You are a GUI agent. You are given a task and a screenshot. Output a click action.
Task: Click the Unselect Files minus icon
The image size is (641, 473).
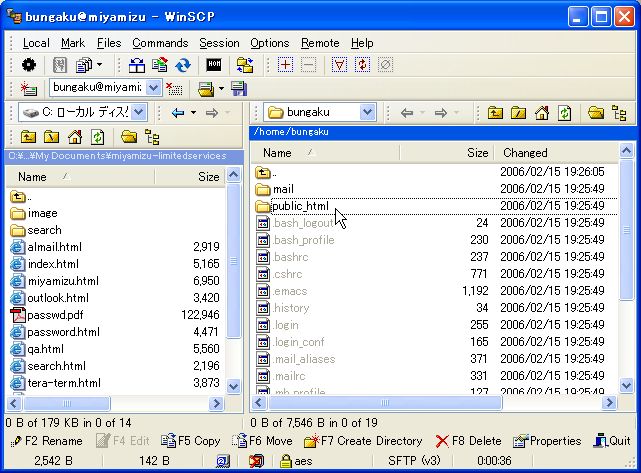click(x=308, y=65)
